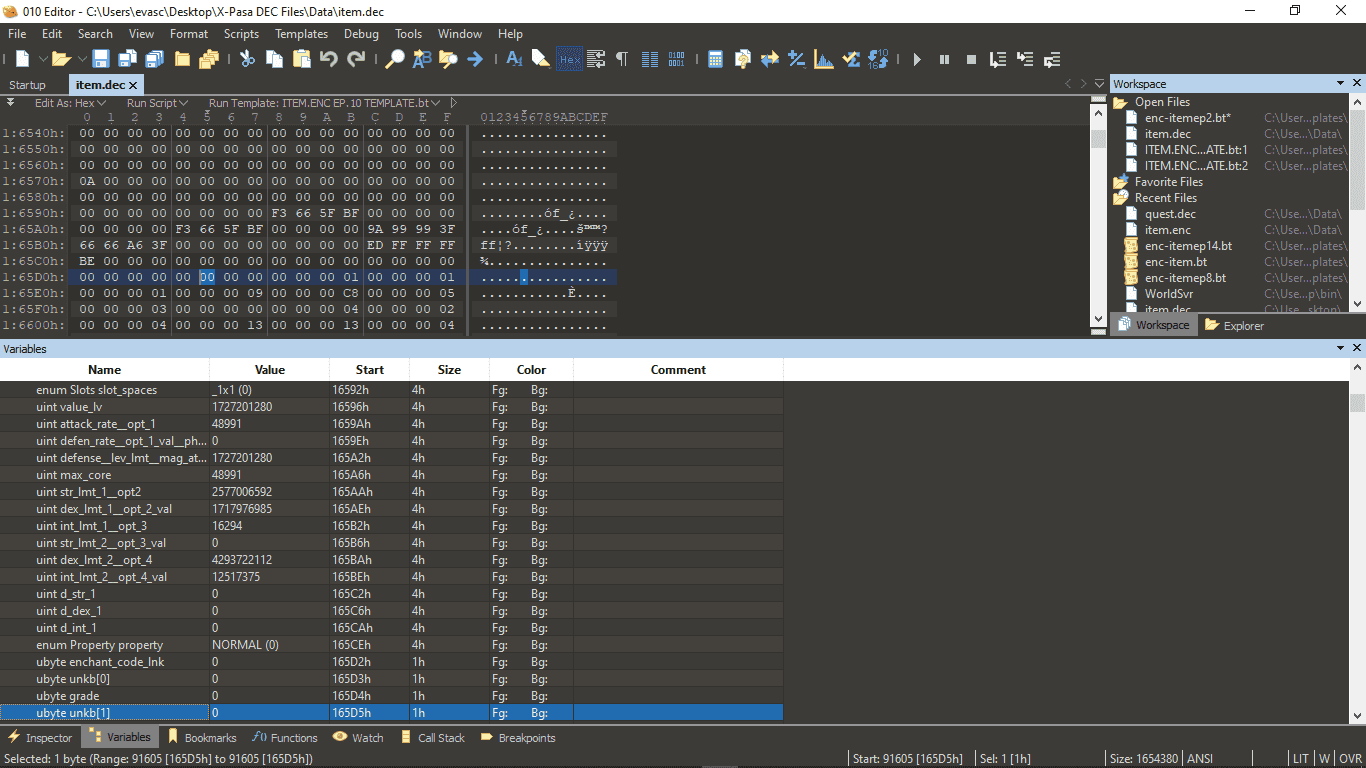Click the New file icon

coord(22,59)
